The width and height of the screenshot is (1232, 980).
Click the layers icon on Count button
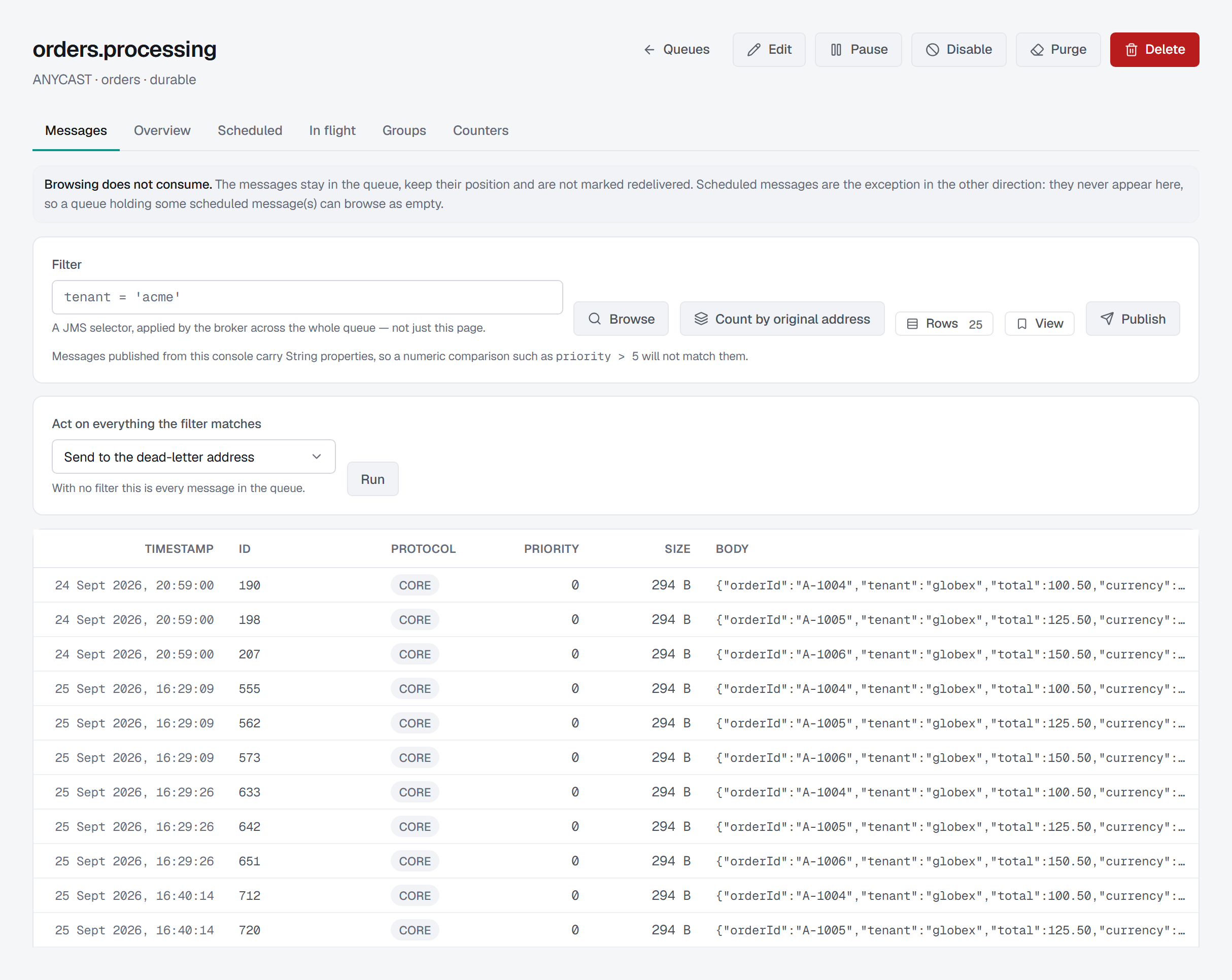pyautogui.click(x=701, y=319)
